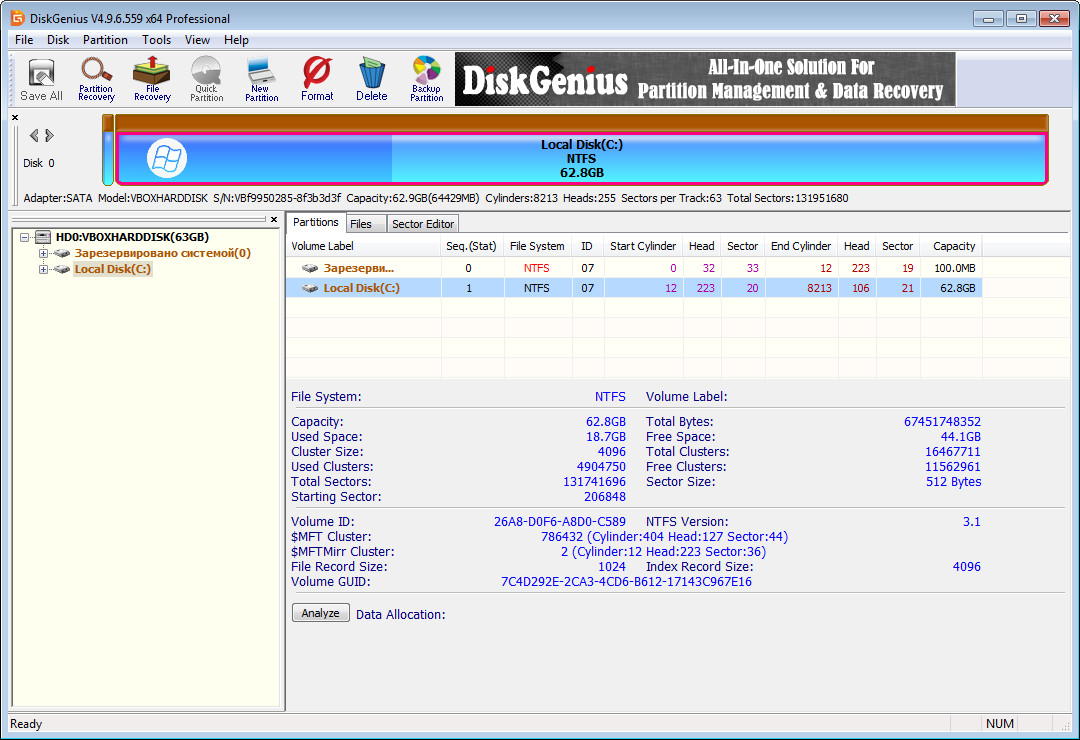Viewport: 1080px width, 740px height.
Task: Click the DiskGenius banner advertisement
Action: pos(705,79)
